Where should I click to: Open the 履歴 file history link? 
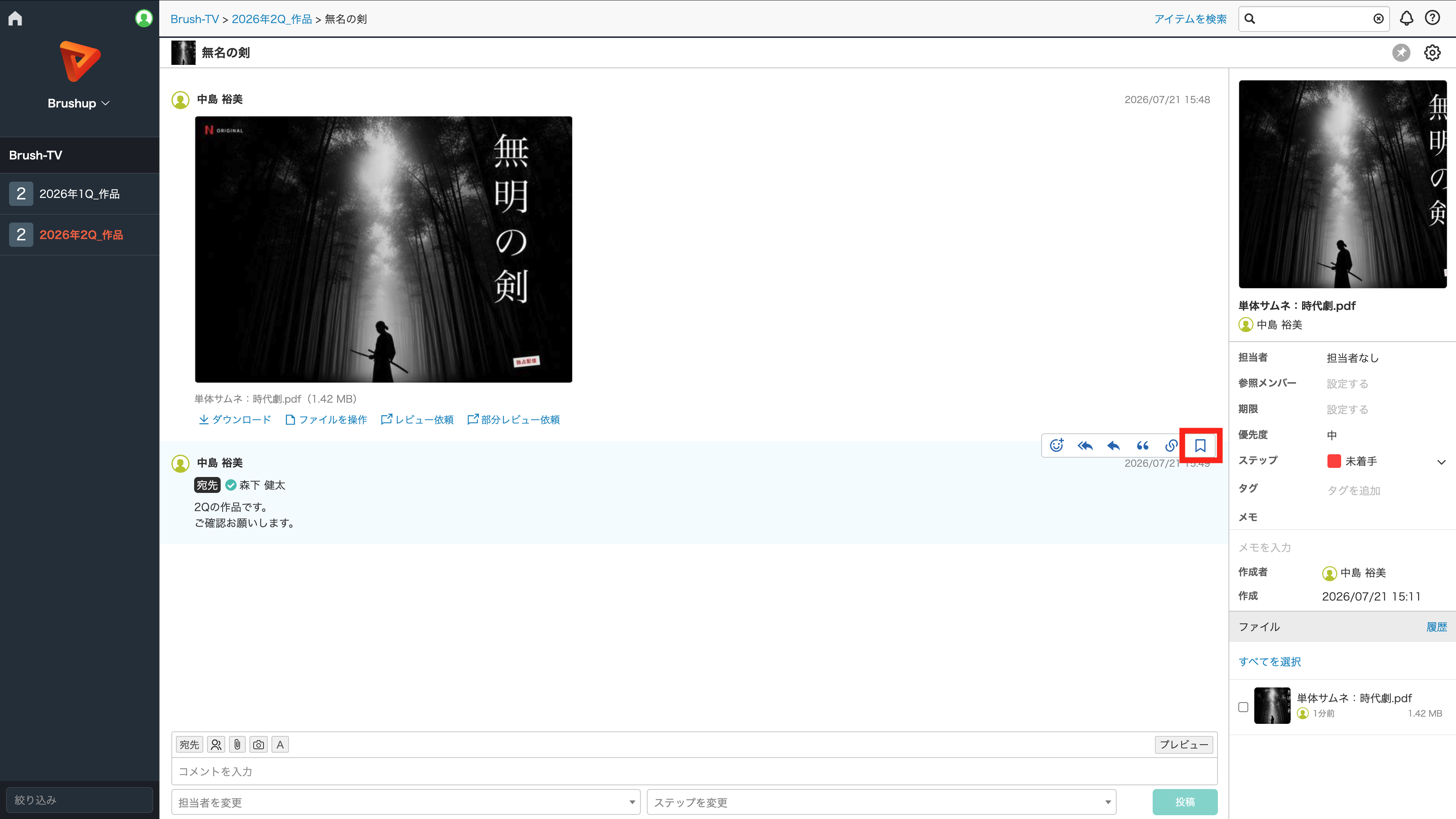[x=1436, y=627]
